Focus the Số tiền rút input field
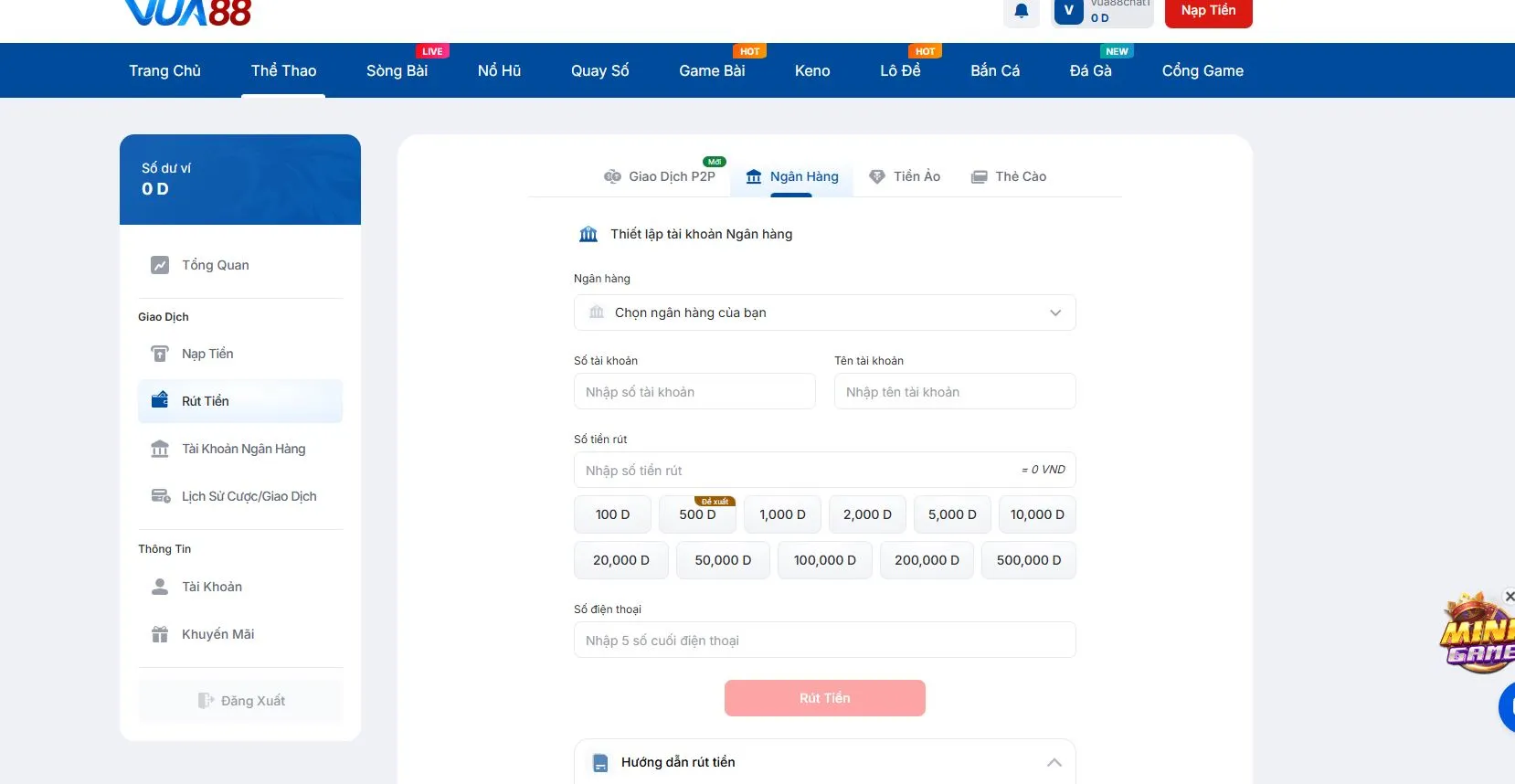The height and width of the screenshot is (784, 1515). click(x=824, y=471)
